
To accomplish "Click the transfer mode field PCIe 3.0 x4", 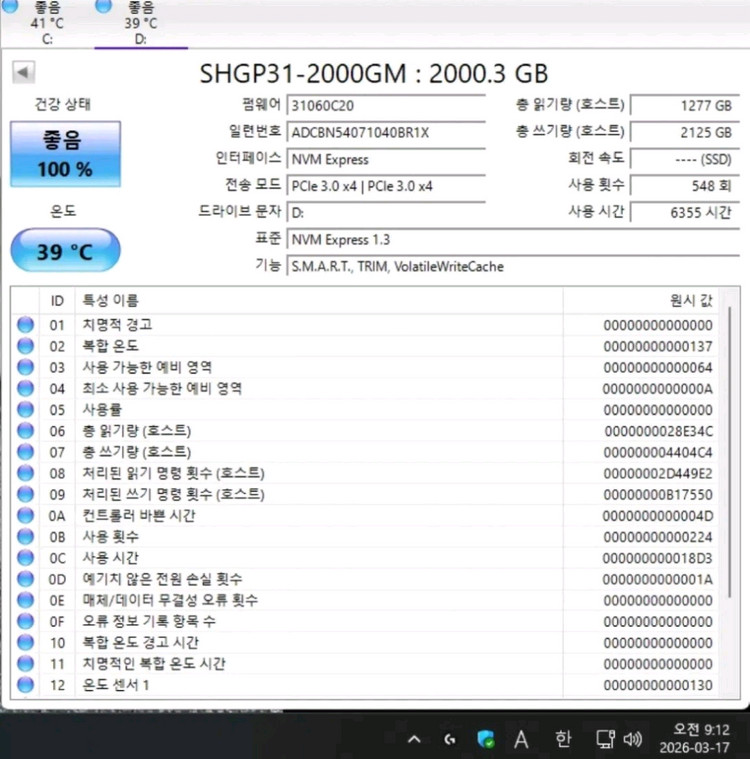I will tap(386, 186).
